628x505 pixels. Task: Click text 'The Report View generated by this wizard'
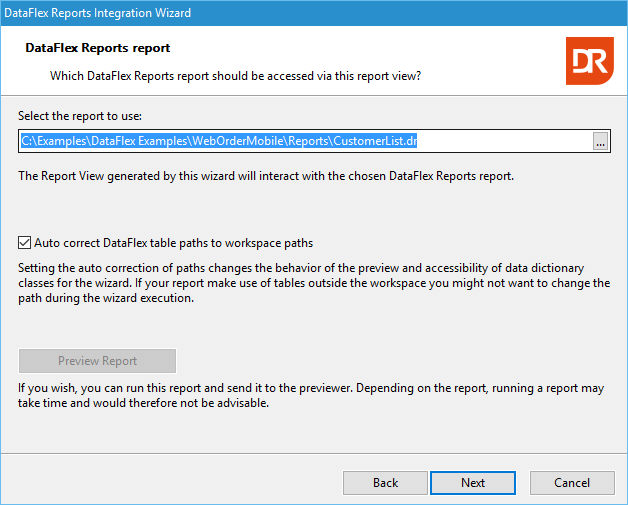pos(266,176)
